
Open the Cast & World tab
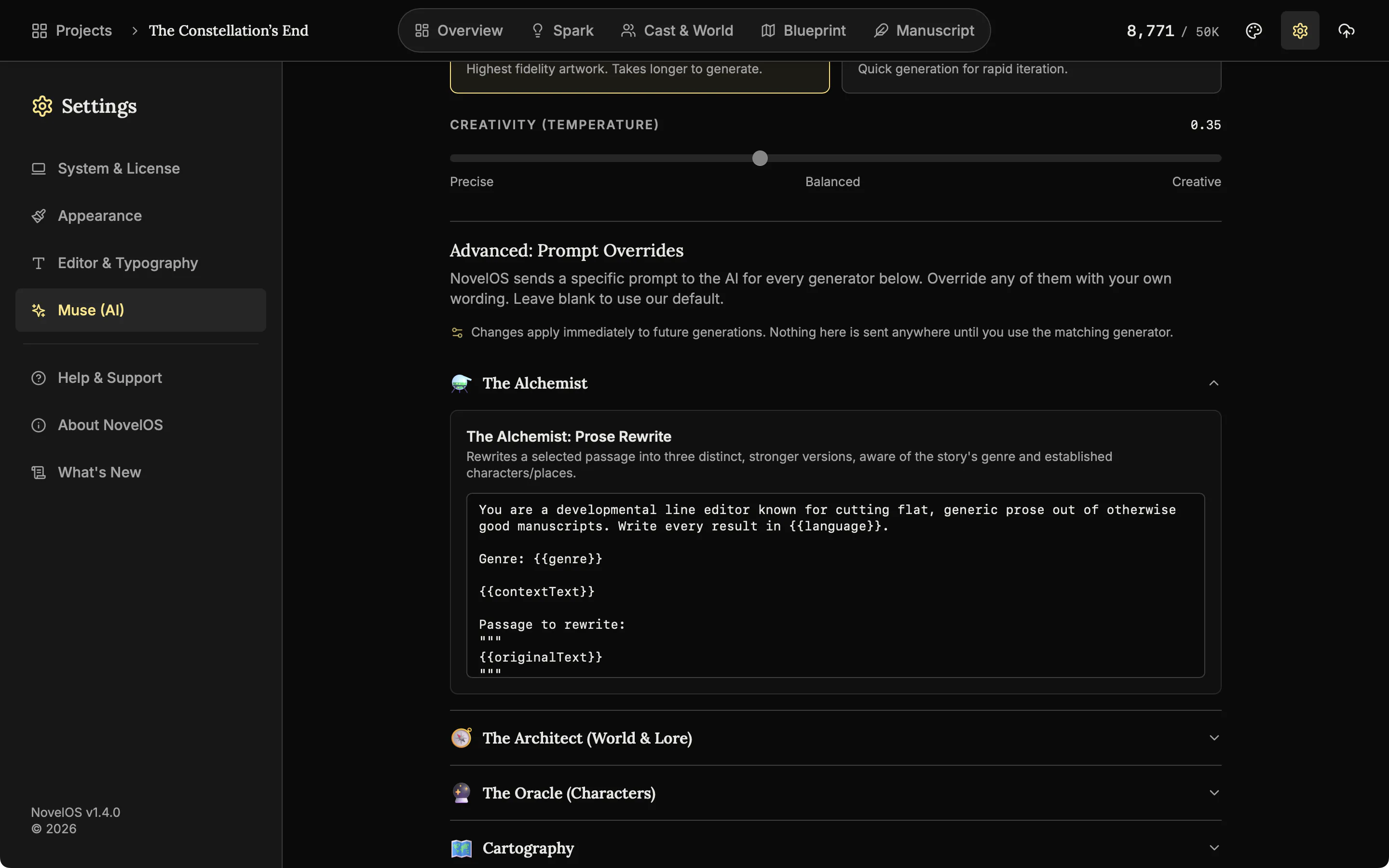coord(677,30)
